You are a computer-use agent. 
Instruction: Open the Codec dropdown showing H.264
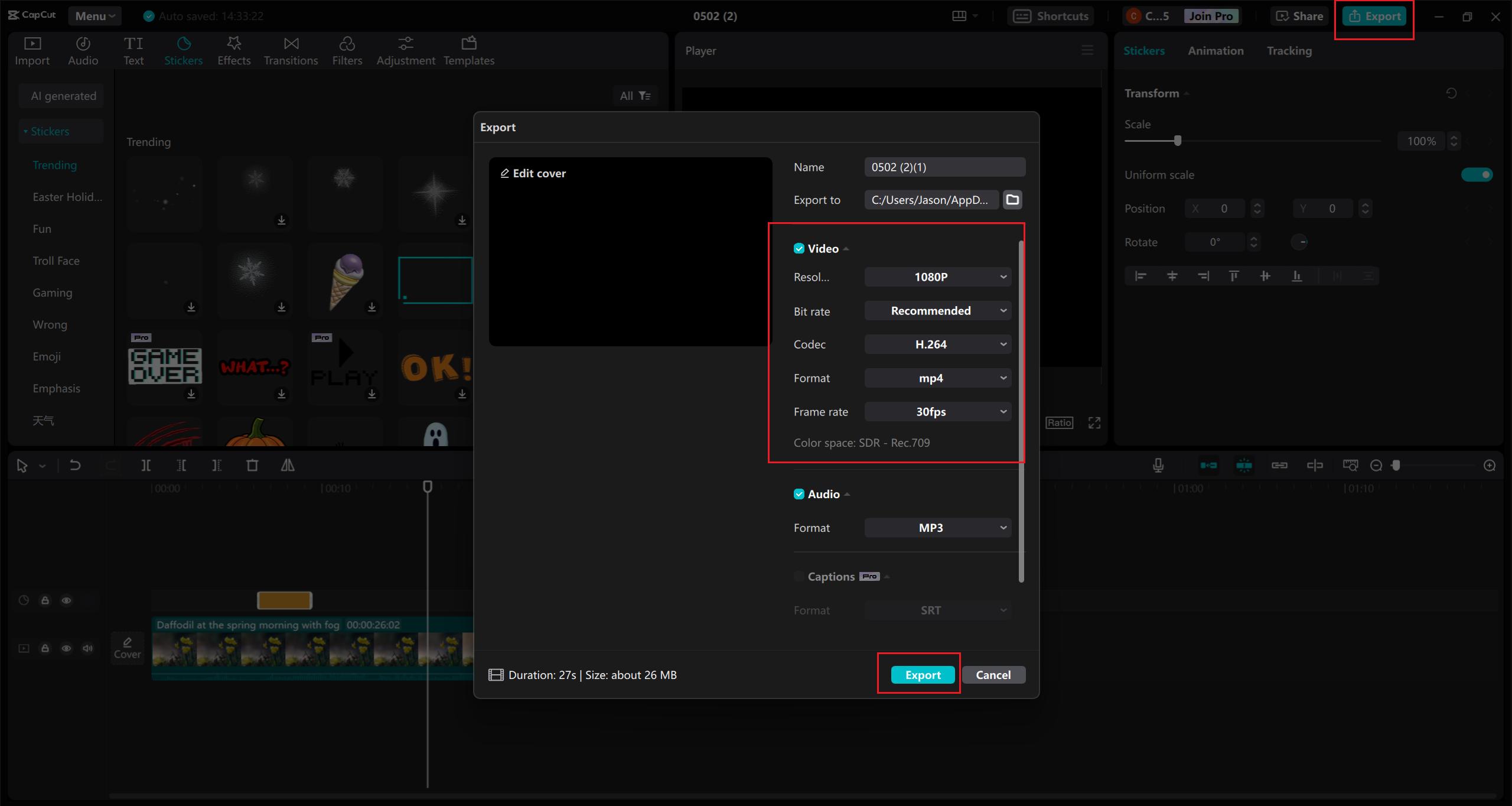[937, 344]
